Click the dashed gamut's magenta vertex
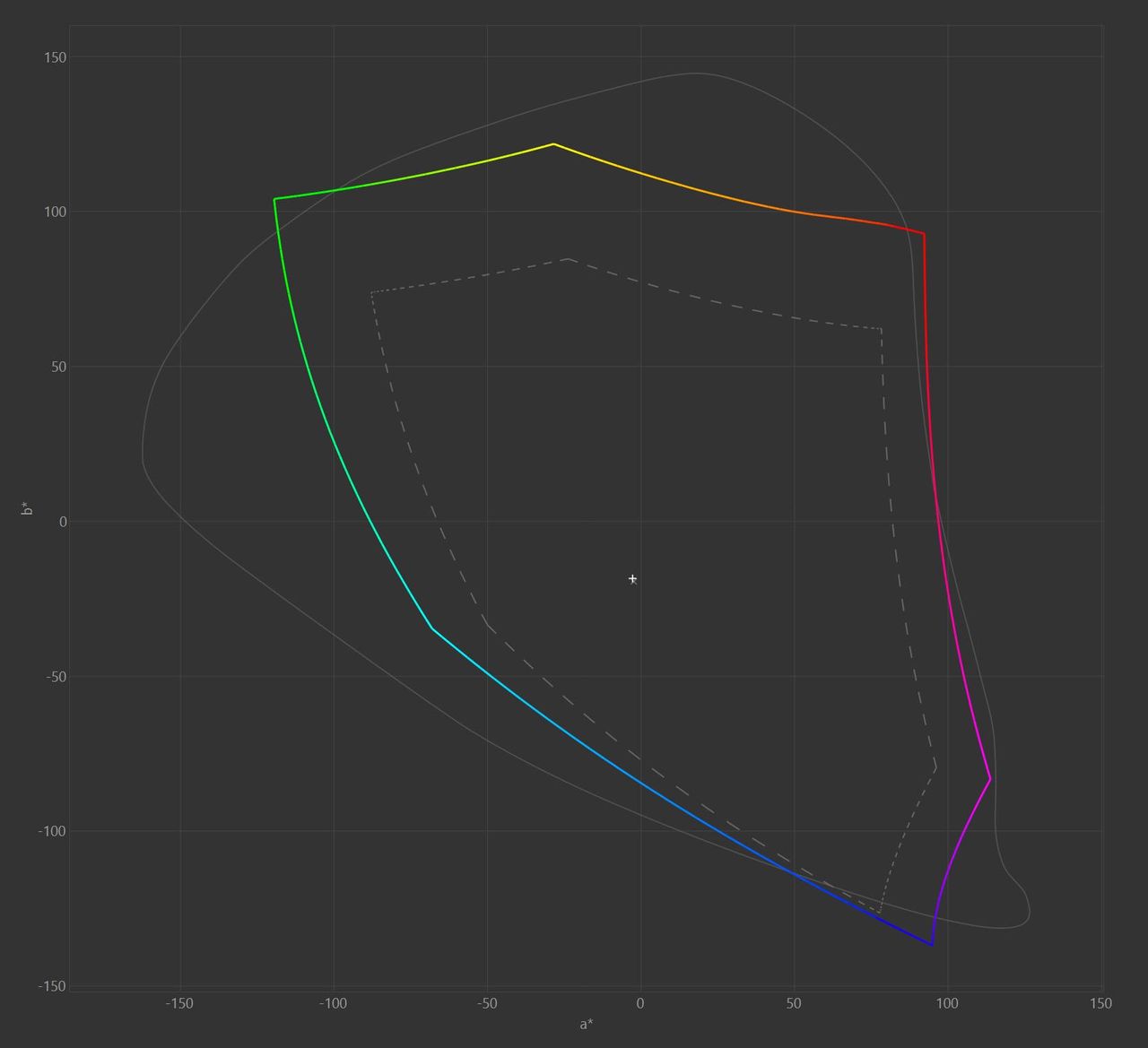 (936, 768)
